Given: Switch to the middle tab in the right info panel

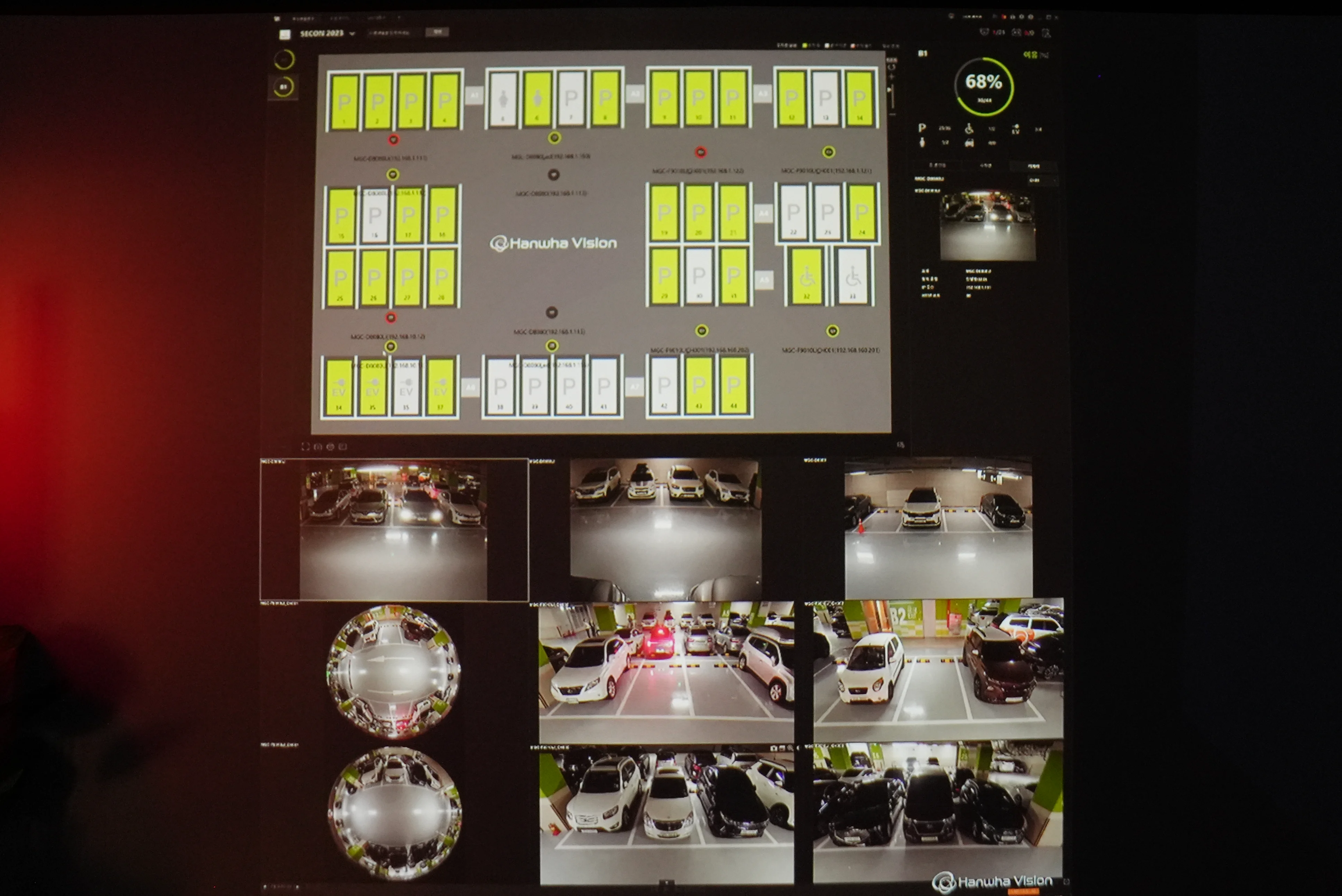Looking at the screenshot, I should [x=985, y=166].
